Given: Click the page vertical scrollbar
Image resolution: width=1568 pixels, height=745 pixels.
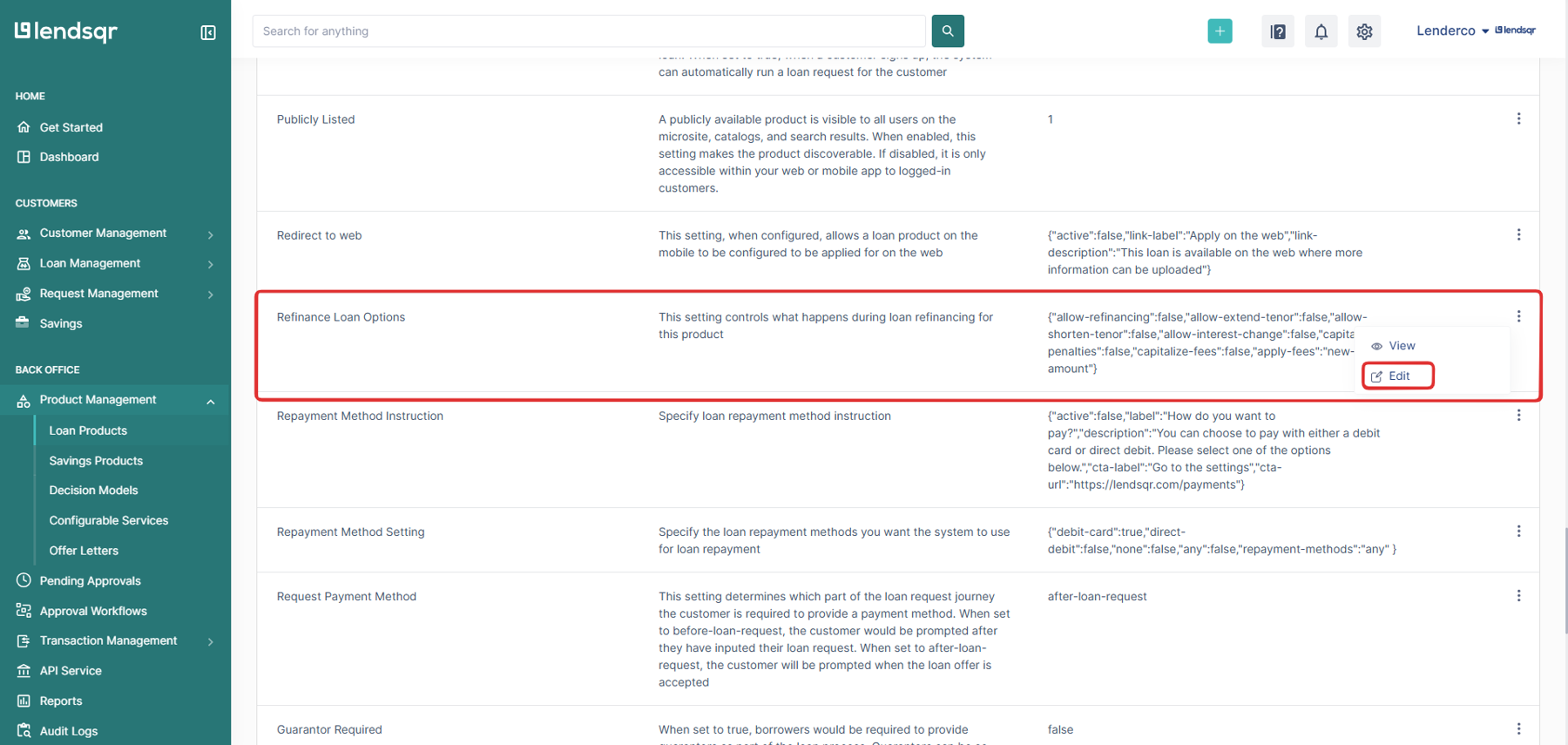Looking at the screenshot, I should 1565,579.
